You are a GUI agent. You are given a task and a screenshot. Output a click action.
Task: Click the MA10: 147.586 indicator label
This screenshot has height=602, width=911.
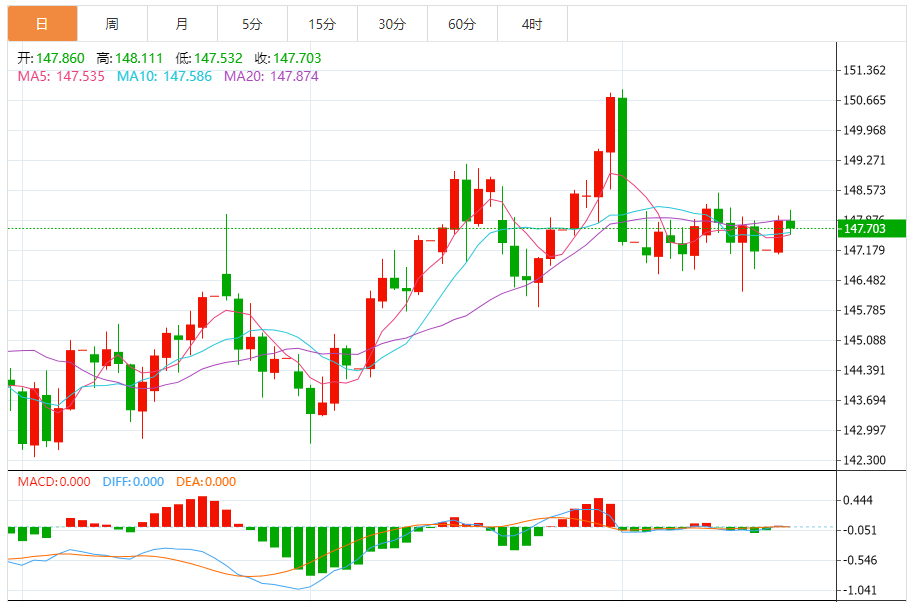(164, 76)
